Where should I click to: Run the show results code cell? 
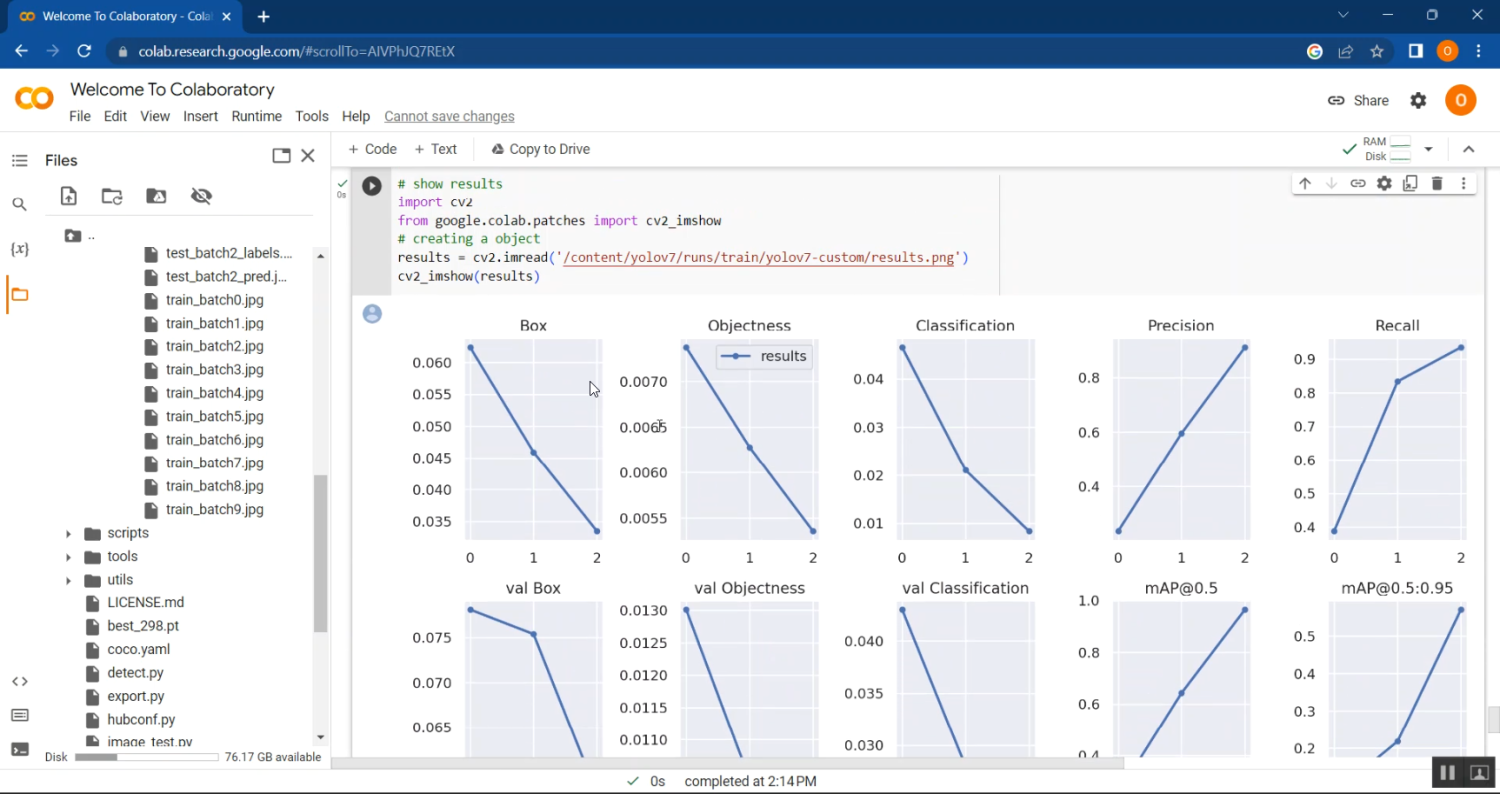click(371, 186)
